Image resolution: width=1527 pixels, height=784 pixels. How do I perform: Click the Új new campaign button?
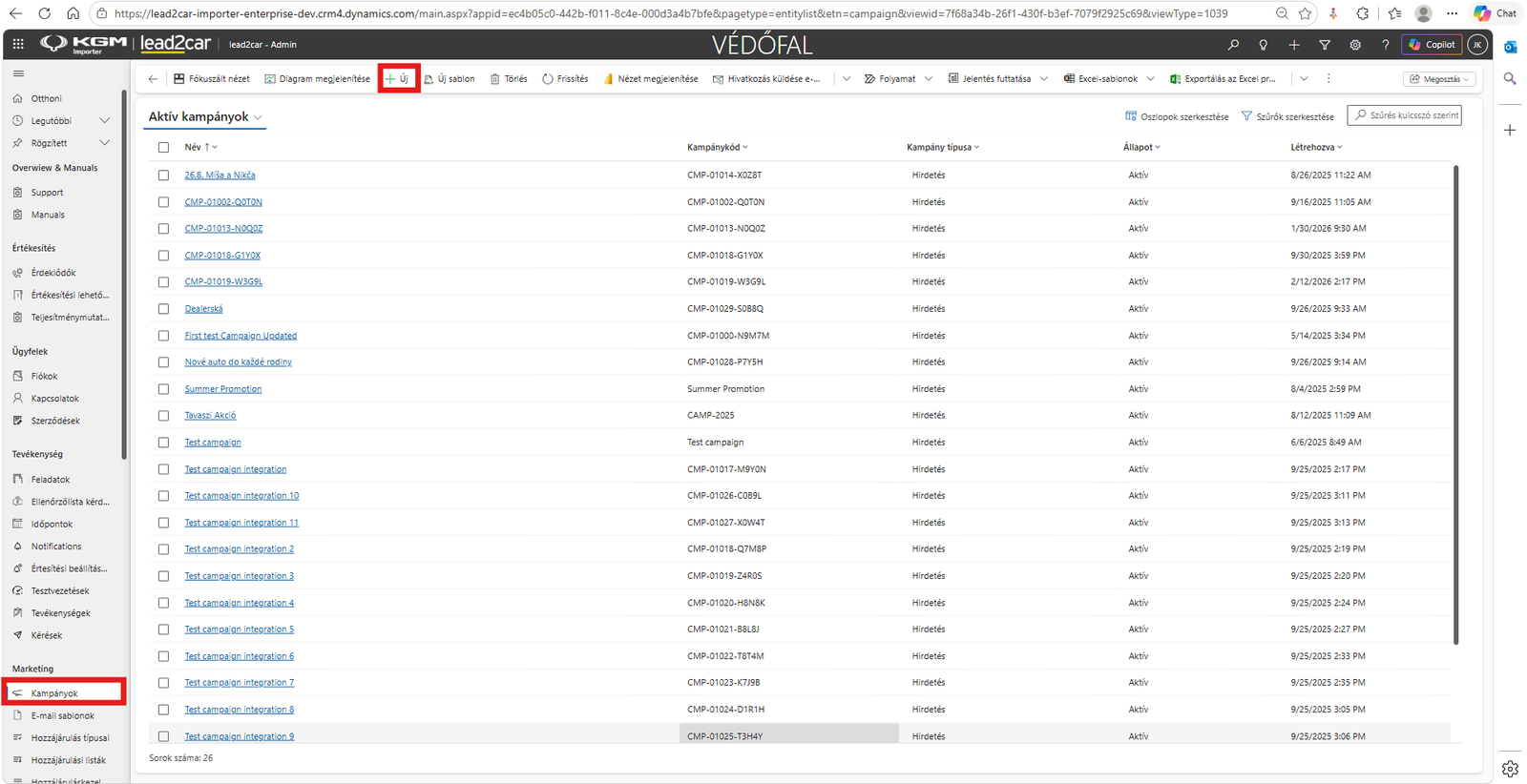pos(398,79)
